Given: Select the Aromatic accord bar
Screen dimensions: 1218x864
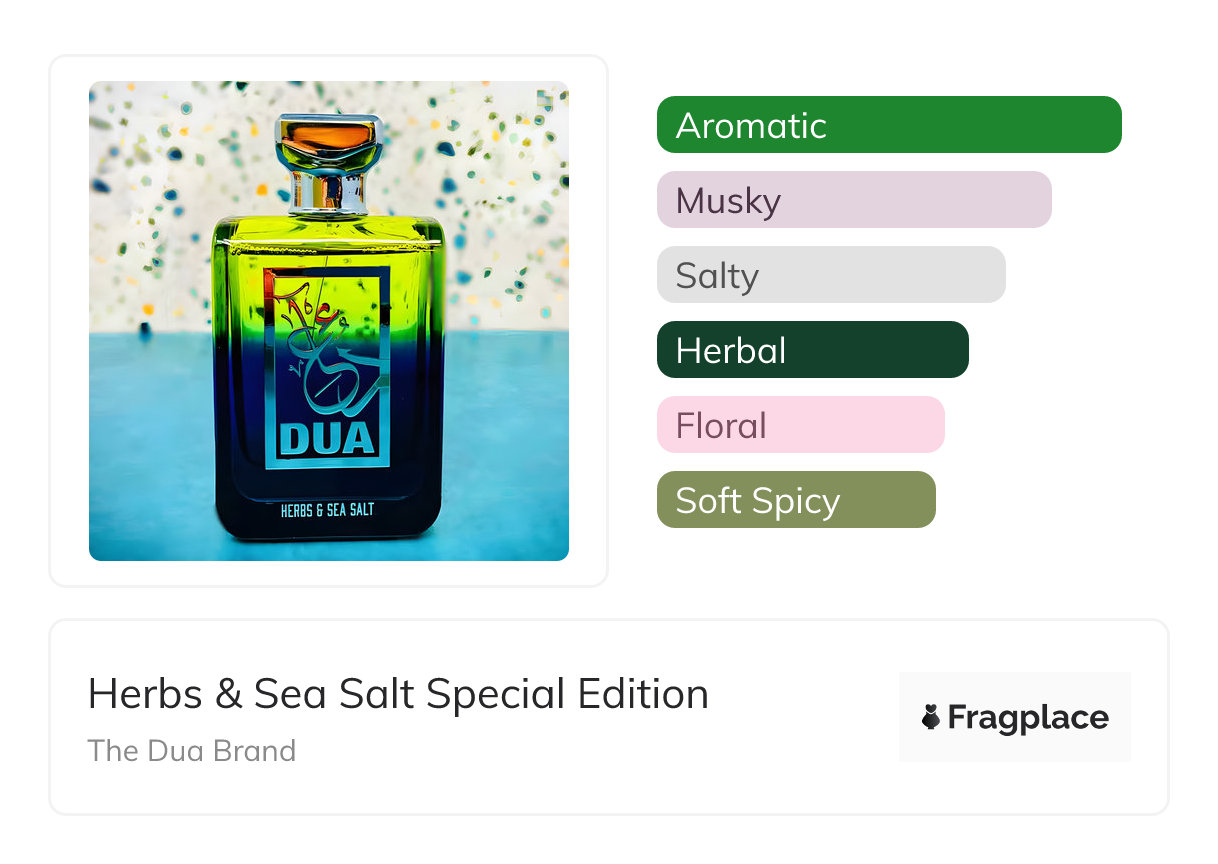Looking at the screenshot, I should pos(889,125).
